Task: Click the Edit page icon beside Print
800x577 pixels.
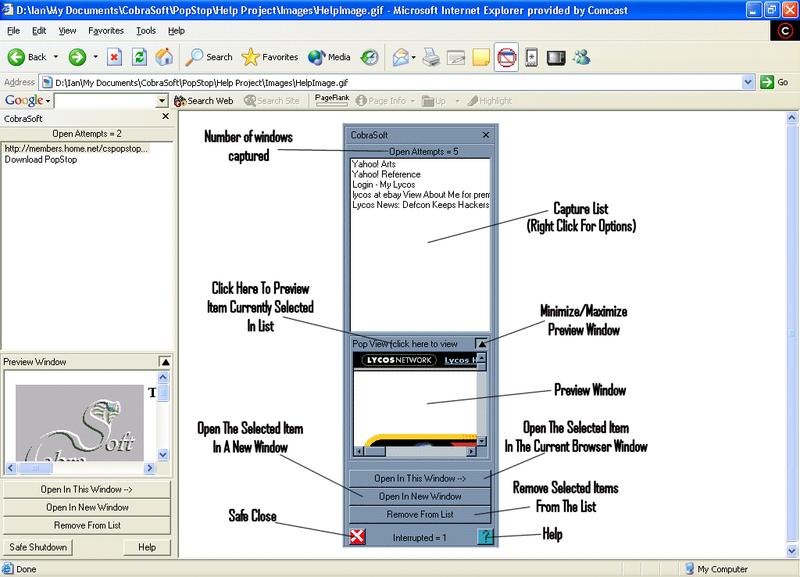Action: (x=456, y=57)
